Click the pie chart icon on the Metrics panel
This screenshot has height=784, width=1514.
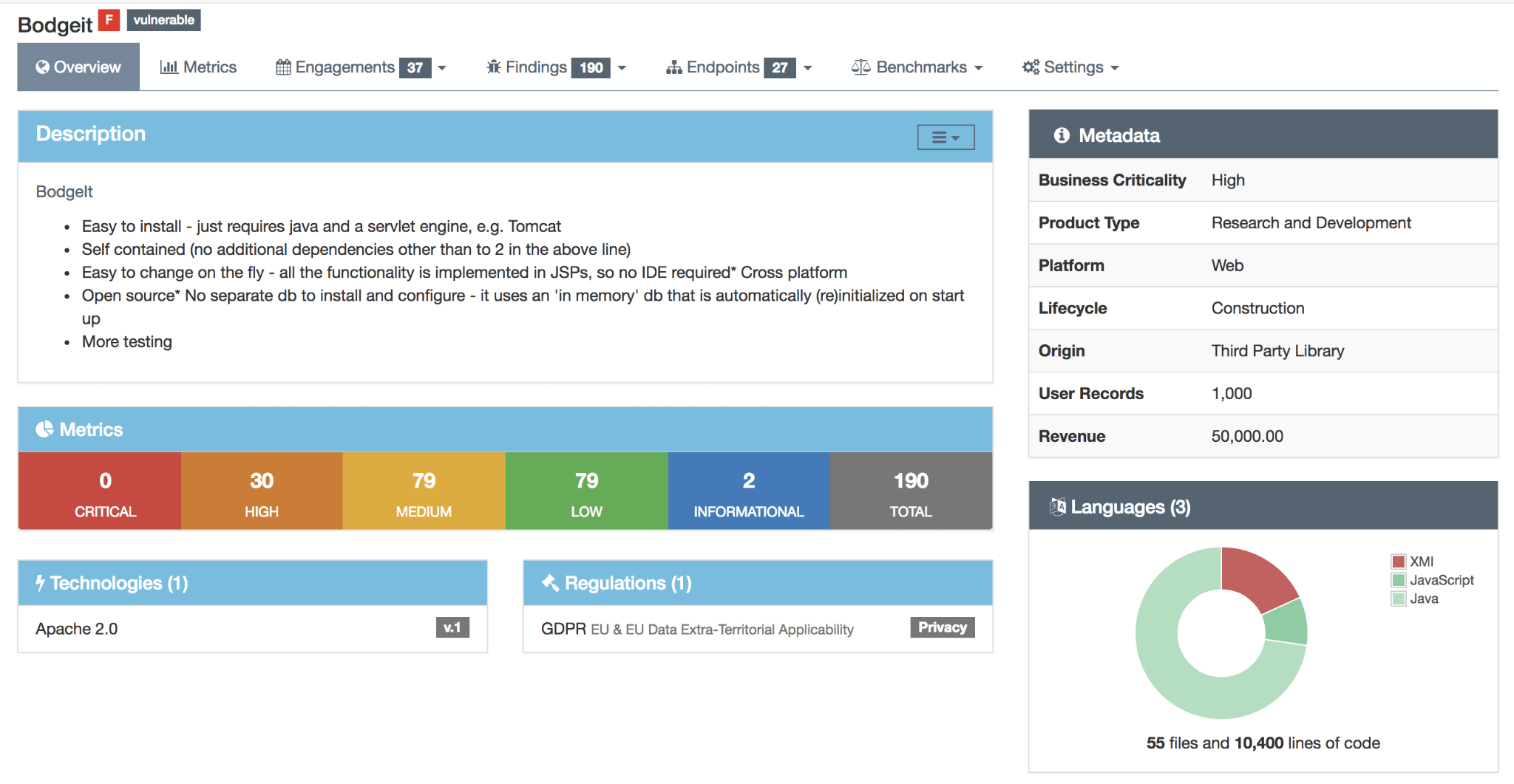[43, 429]
